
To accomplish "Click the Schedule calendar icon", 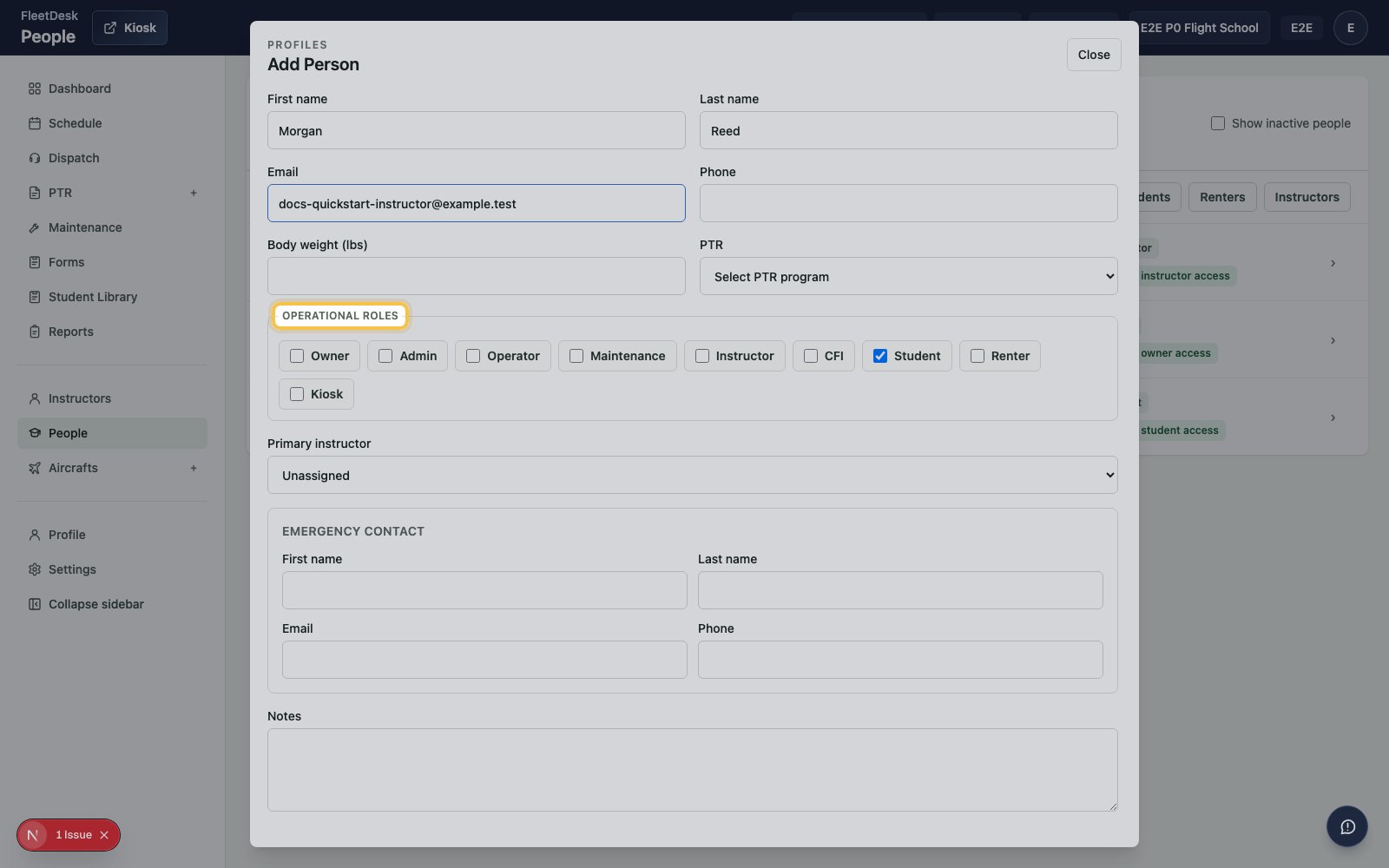I will (x=35, y=123).
